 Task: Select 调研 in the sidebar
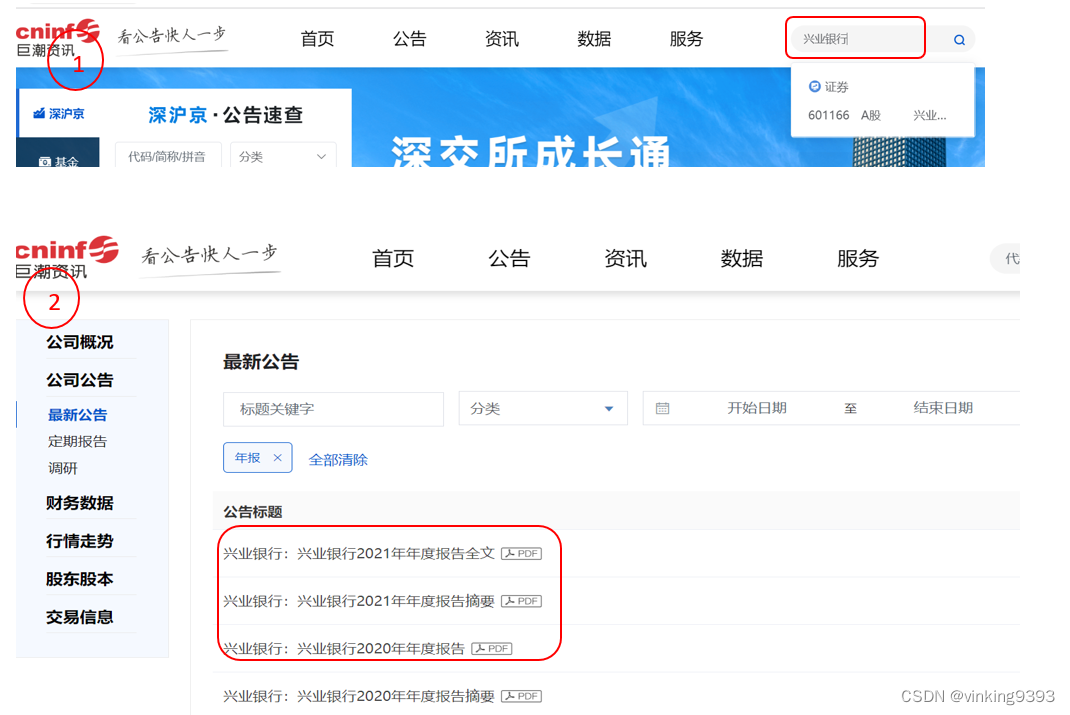point(63,468)
